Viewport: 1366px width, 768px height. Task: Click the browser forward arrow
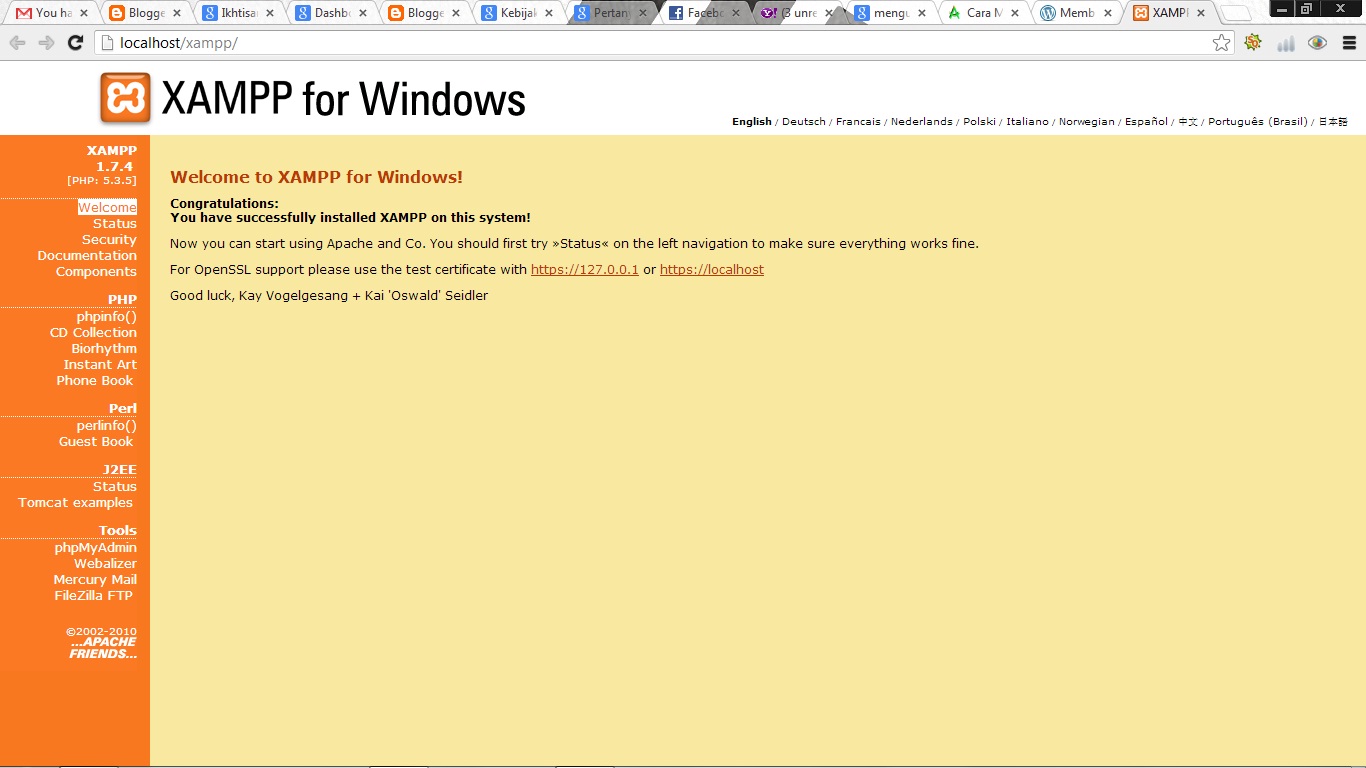[46, 43]
